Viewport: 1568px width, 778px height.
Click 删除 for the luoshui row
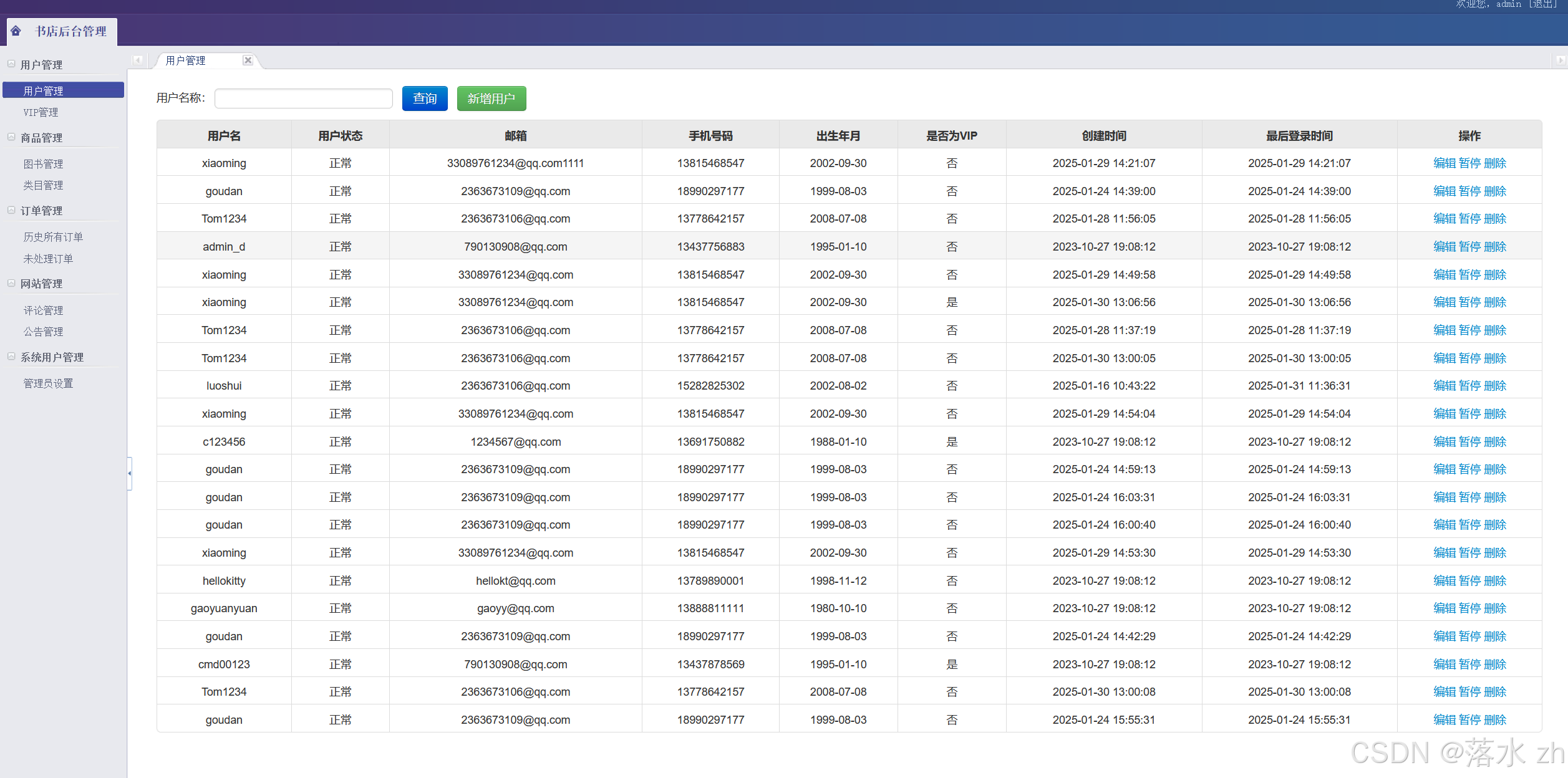coord(1495,386)
